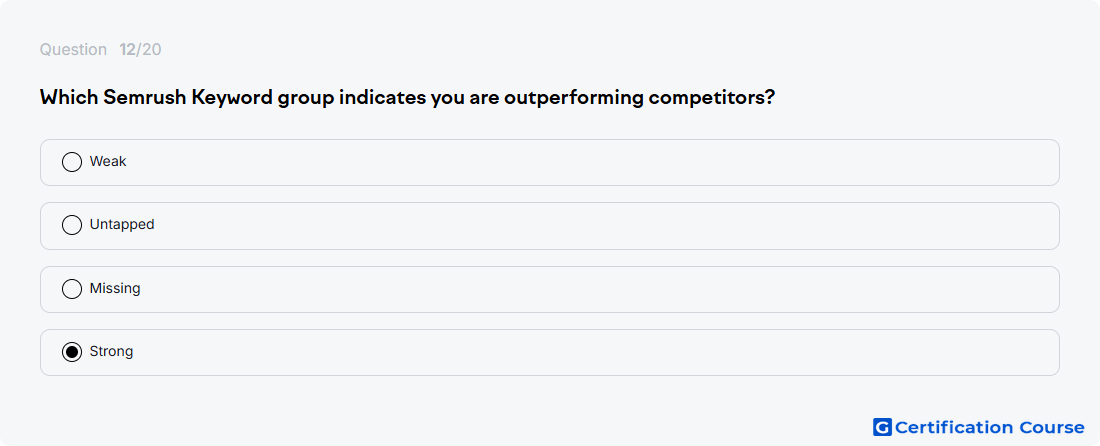Pick the Missing radio button
The width and height of the screenshot is (1100, 446).
pyautogui.click(x=72, y=289)
